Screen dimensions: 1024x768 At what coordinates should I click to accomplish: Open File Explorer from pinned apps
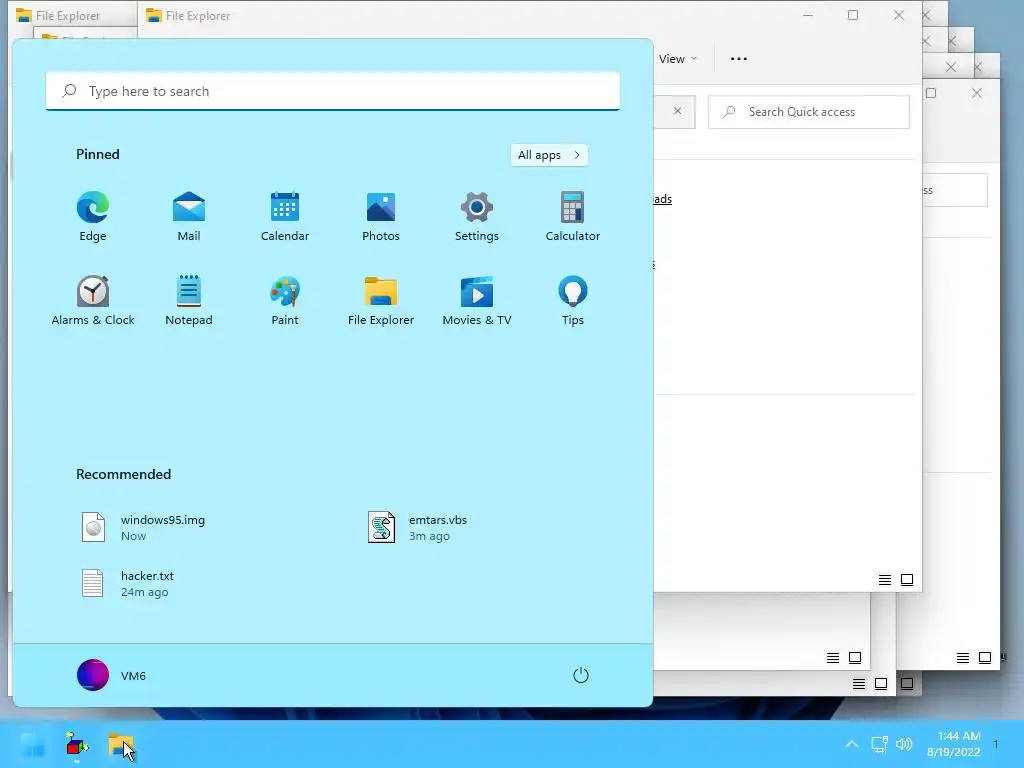pos(381,300)
